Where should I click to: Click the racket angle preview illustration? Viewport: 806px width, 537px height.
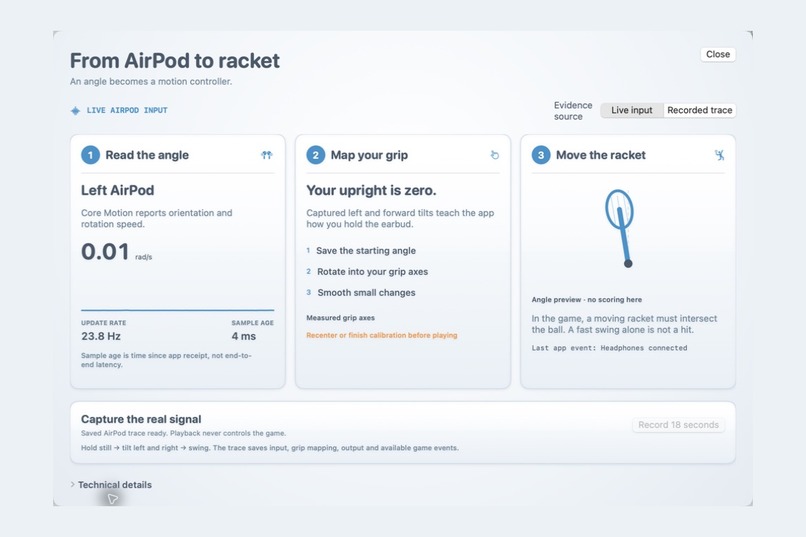pos(620,228)
